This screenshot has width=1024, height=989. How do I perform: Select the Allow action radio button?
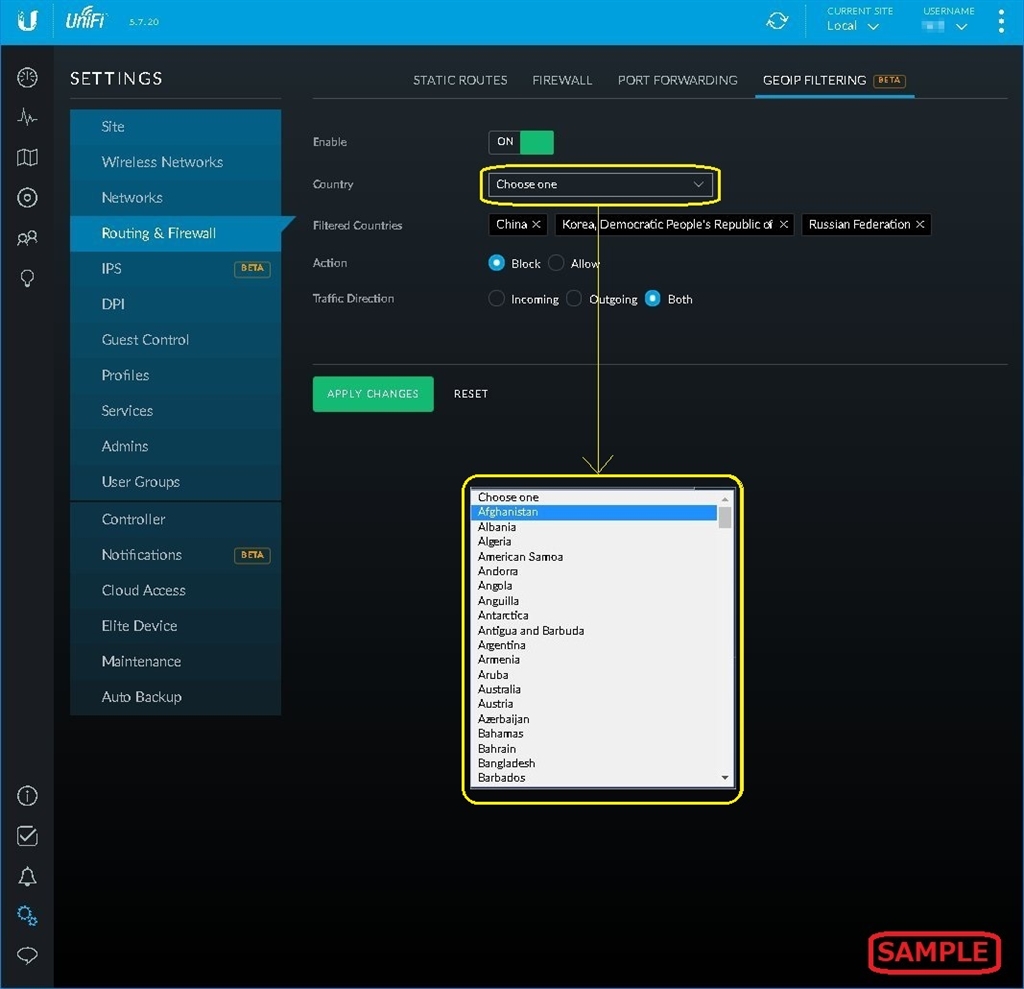556,263
